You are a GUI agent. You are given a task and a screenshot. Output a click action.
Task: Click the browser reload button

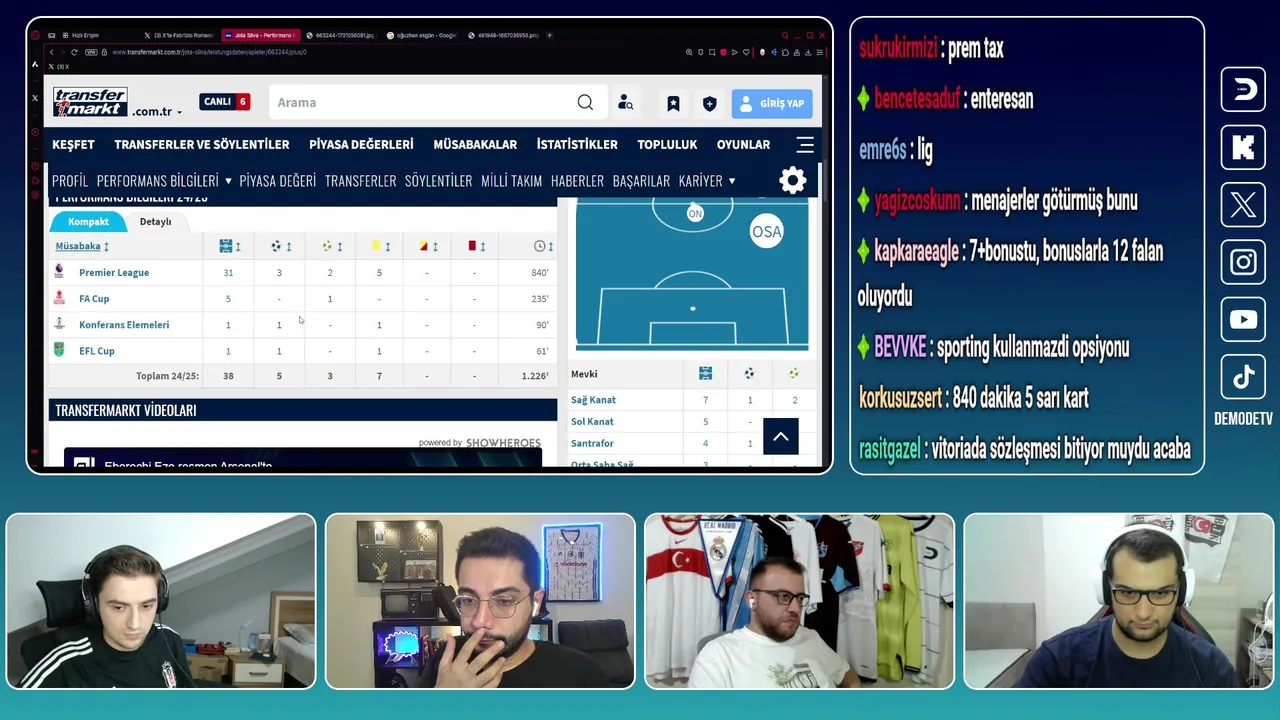point(74,52)
